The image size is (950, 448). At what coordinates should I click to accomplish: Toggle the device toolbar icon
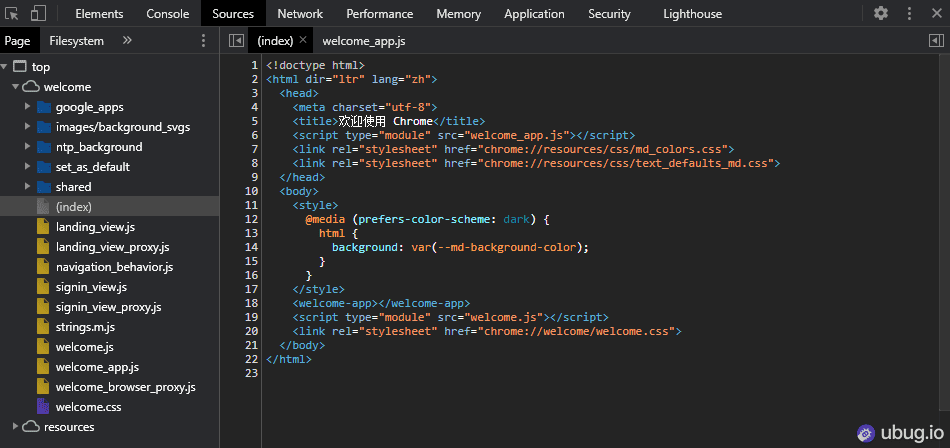38,14
